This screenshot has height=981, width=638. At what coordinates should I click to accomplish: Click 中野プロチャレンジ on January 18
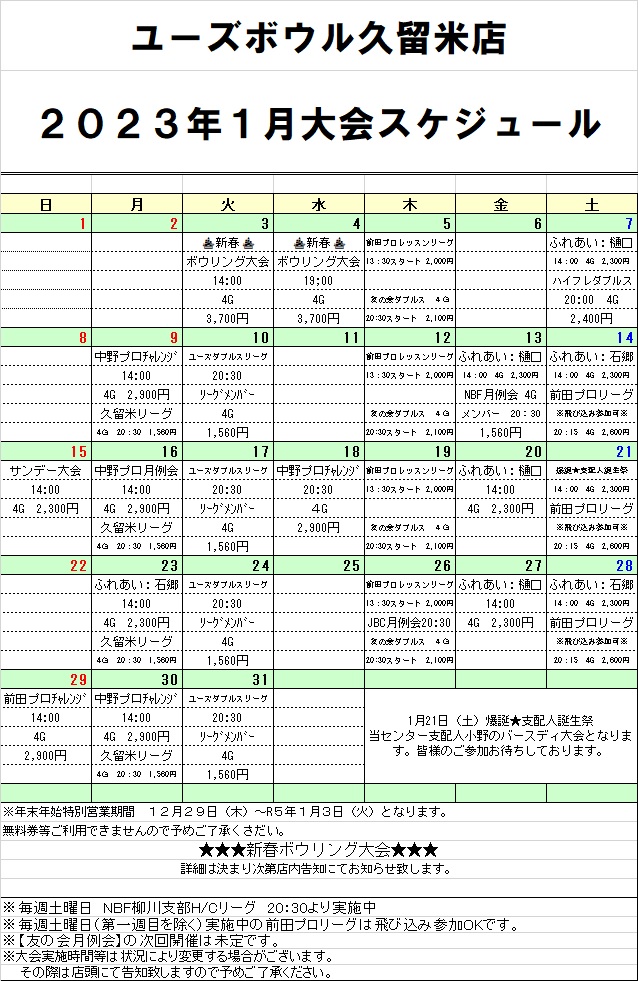[318, 470]
